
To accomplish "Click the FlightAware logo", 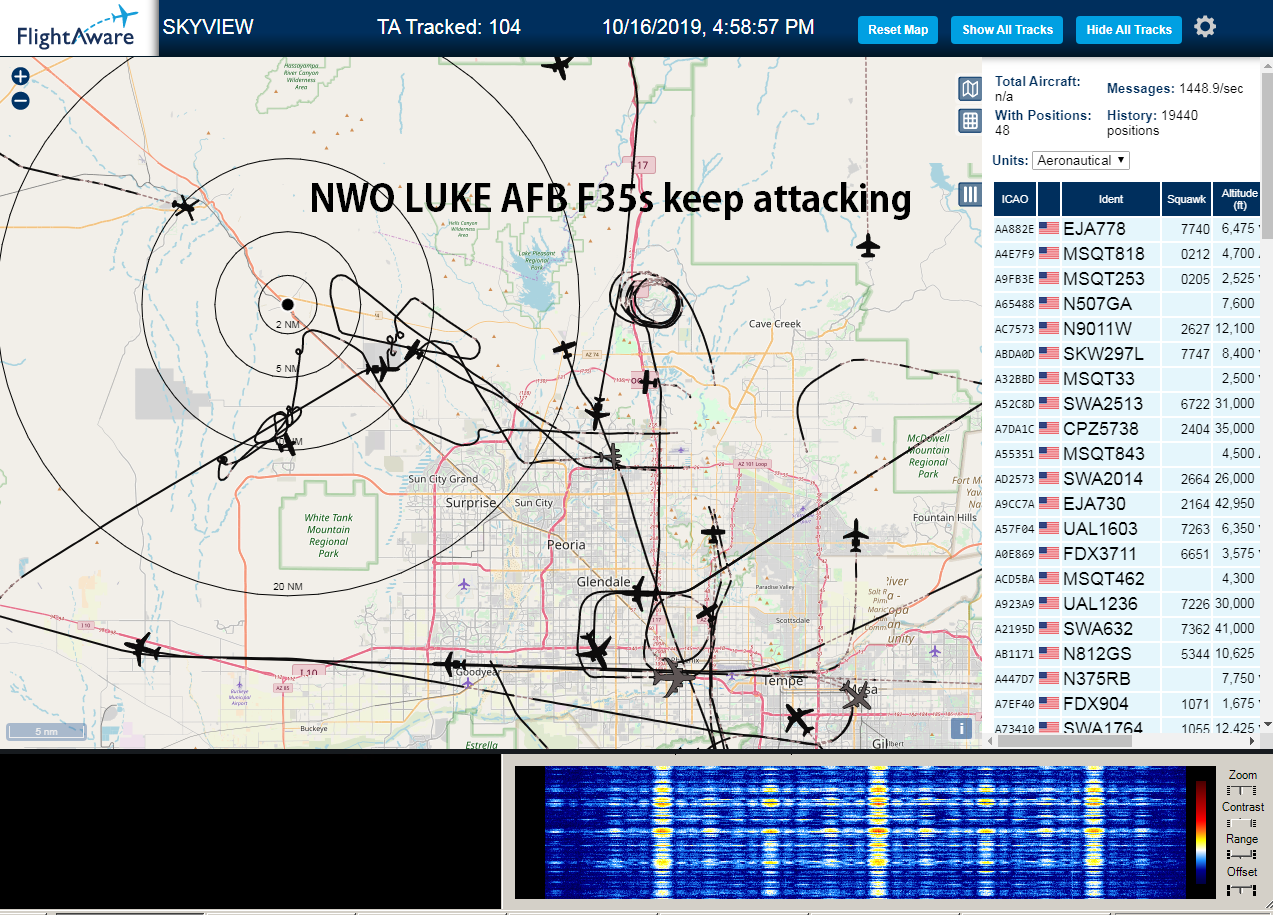I will click(x=78, y=28).
